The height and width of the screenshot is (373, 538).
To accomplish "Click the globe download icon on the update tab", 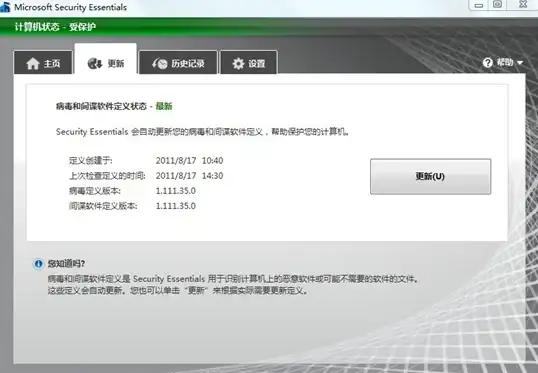I will tap(95, 63).
